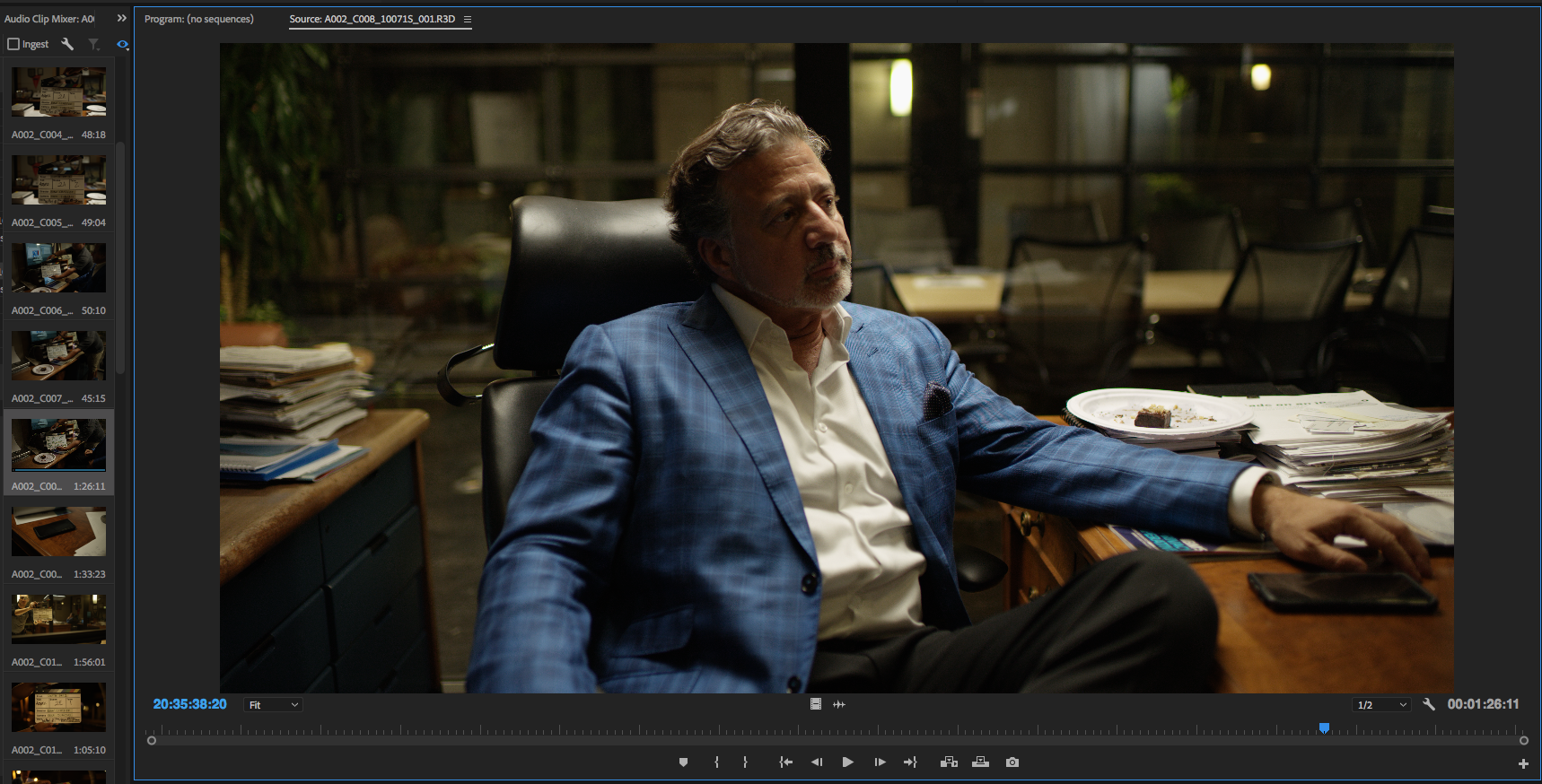Viewport: 1542px width, 784px height.
Task: Open the Fit zoom level dropdown
Action: pyautogui.click(x=273, y=705)
